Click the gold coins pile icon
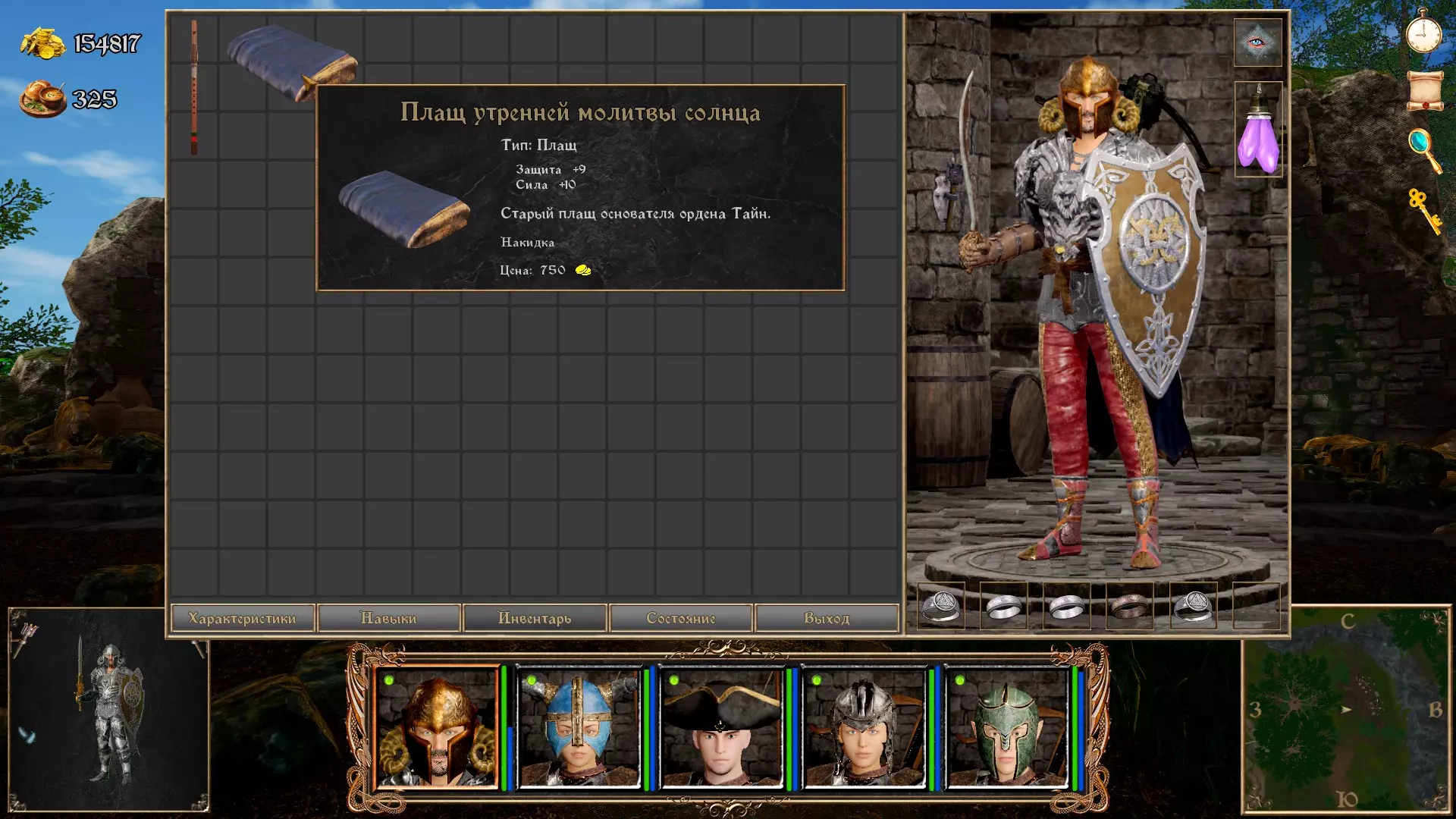The height and width of the screenshot is (819, 1456). point(42,42)
